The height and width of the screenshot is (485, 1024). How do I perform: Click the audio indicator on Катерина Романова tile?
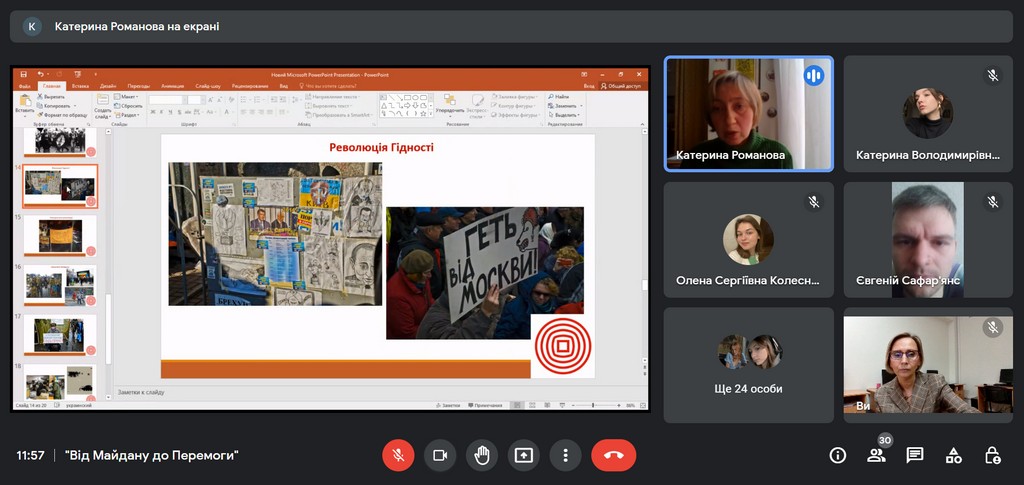pyautogui.click(x=813, y=76)
